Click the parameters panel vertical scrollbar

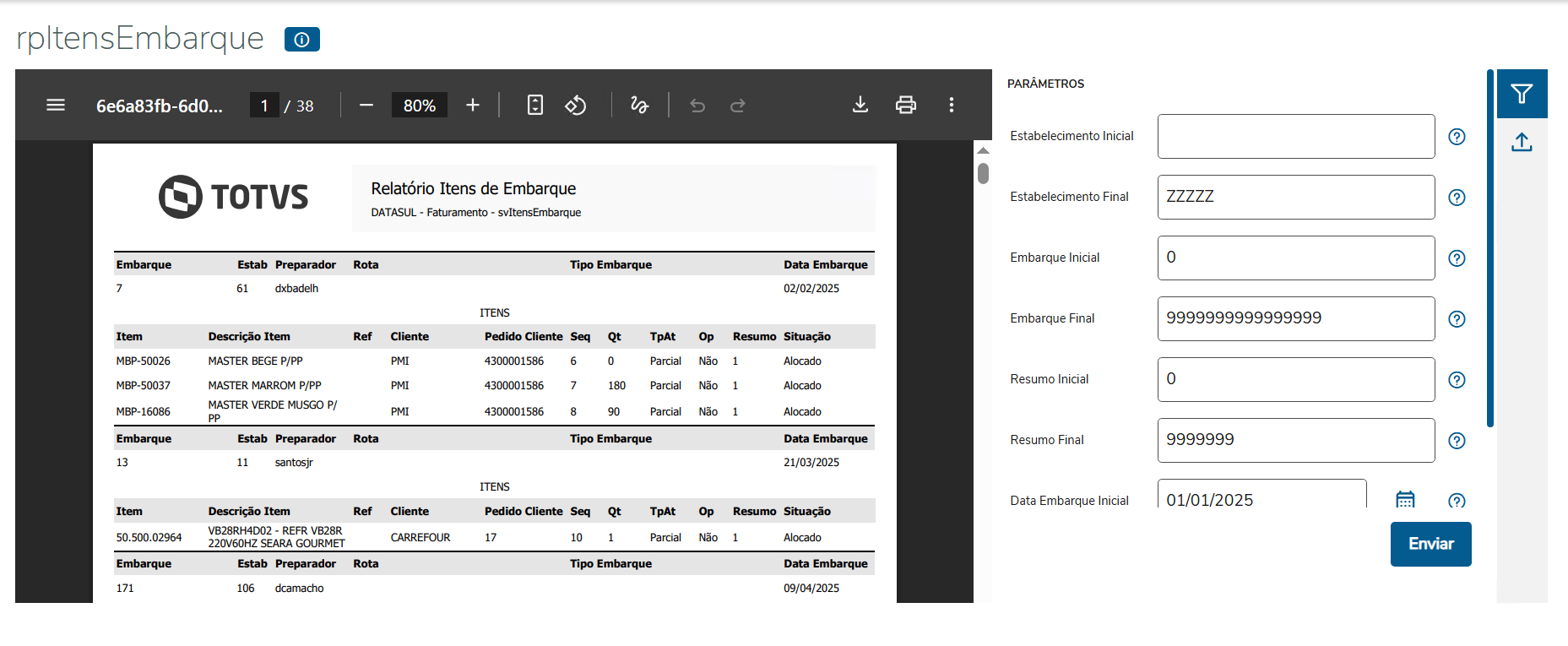(x=1490, y=248)
